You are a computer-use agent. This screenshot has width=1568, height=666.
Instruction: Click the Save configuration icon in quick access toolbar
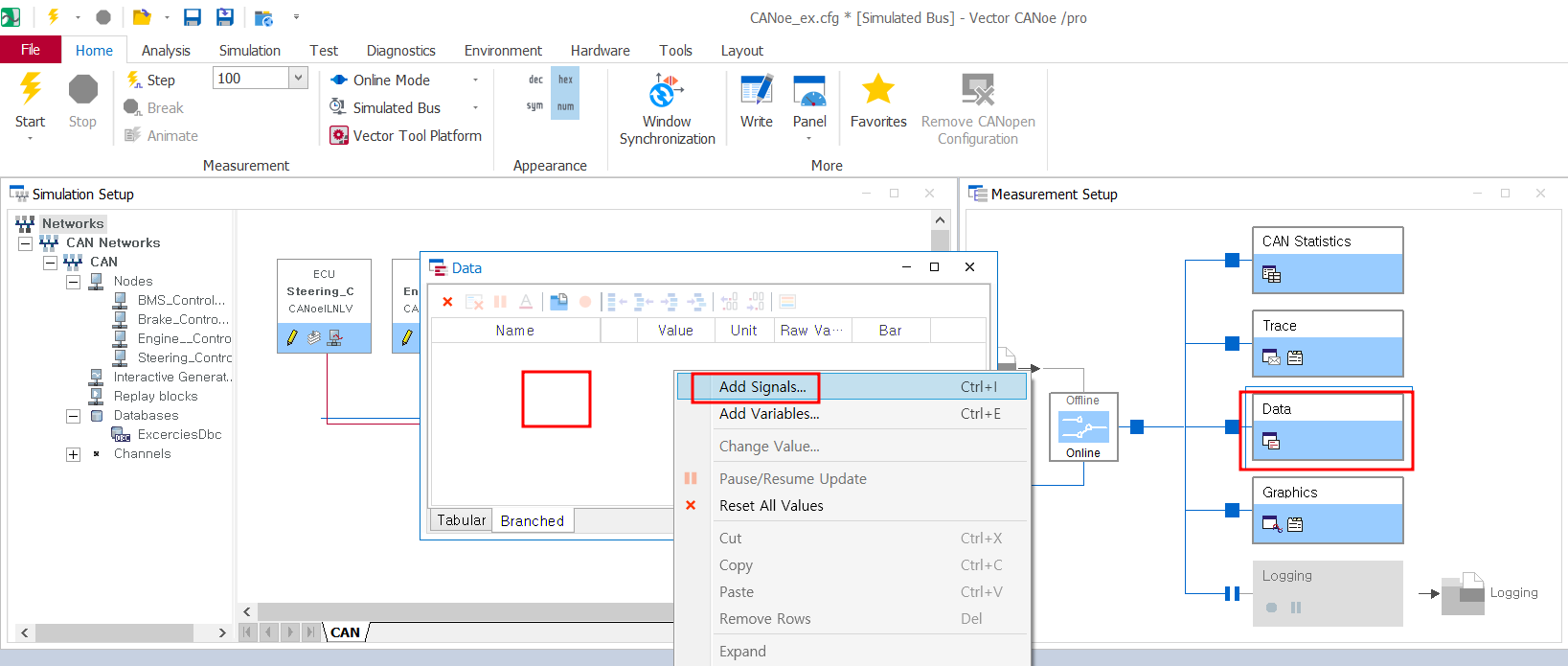[192, 17]
